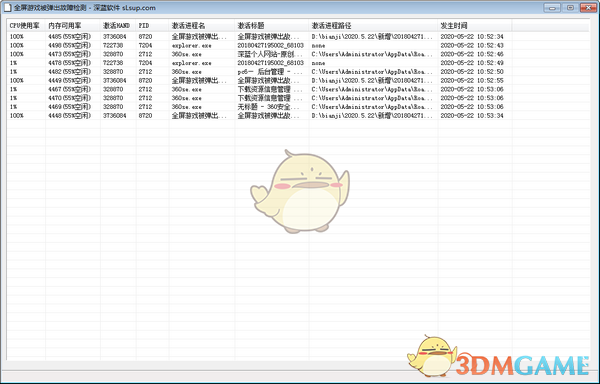Click CPU 100% in the 10:52:46 row
This screenshot has width=600, height=384.
[16, 54]
